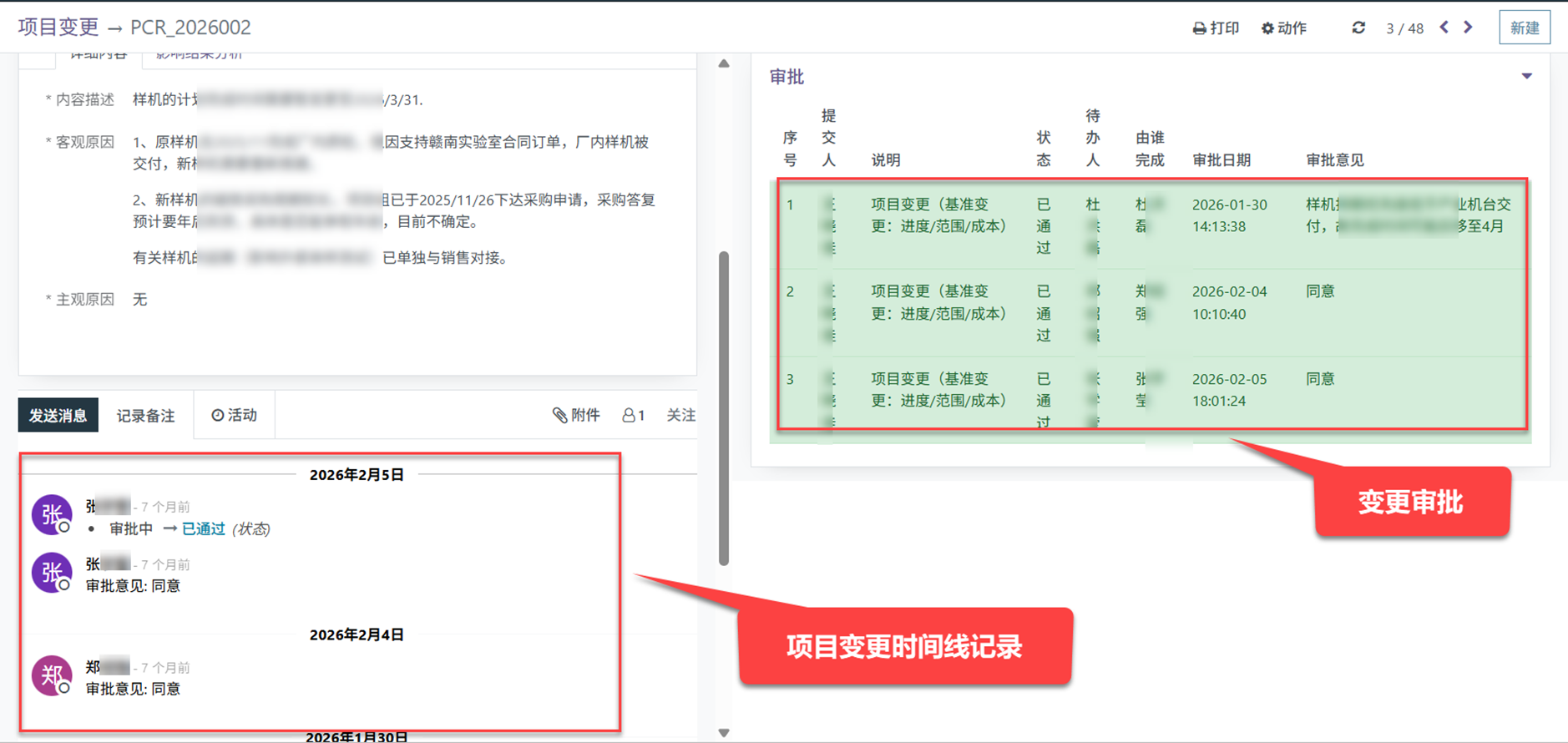Click the 由谁完成 column header
This screenshot has height=743, width=1568.
(1150, 149)
